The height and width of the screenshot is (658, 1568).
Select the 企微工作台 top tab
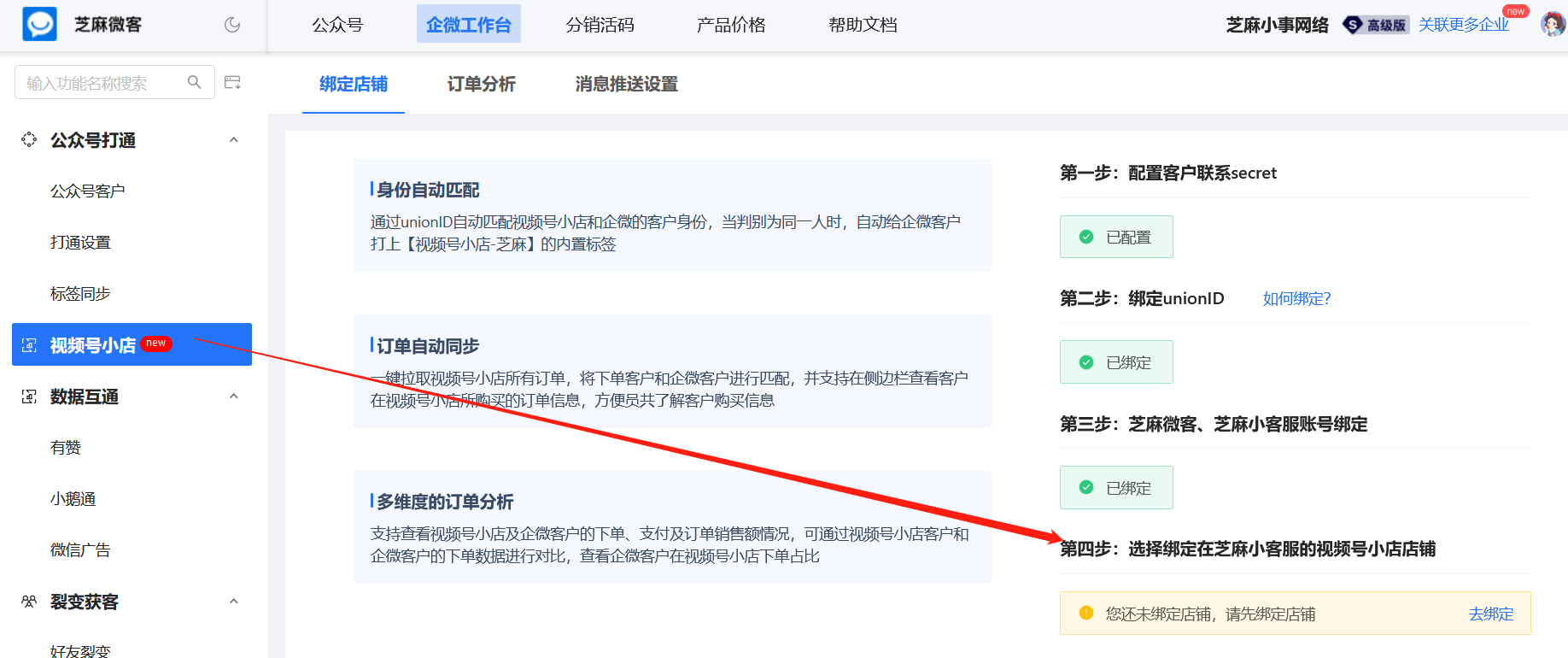469,24
